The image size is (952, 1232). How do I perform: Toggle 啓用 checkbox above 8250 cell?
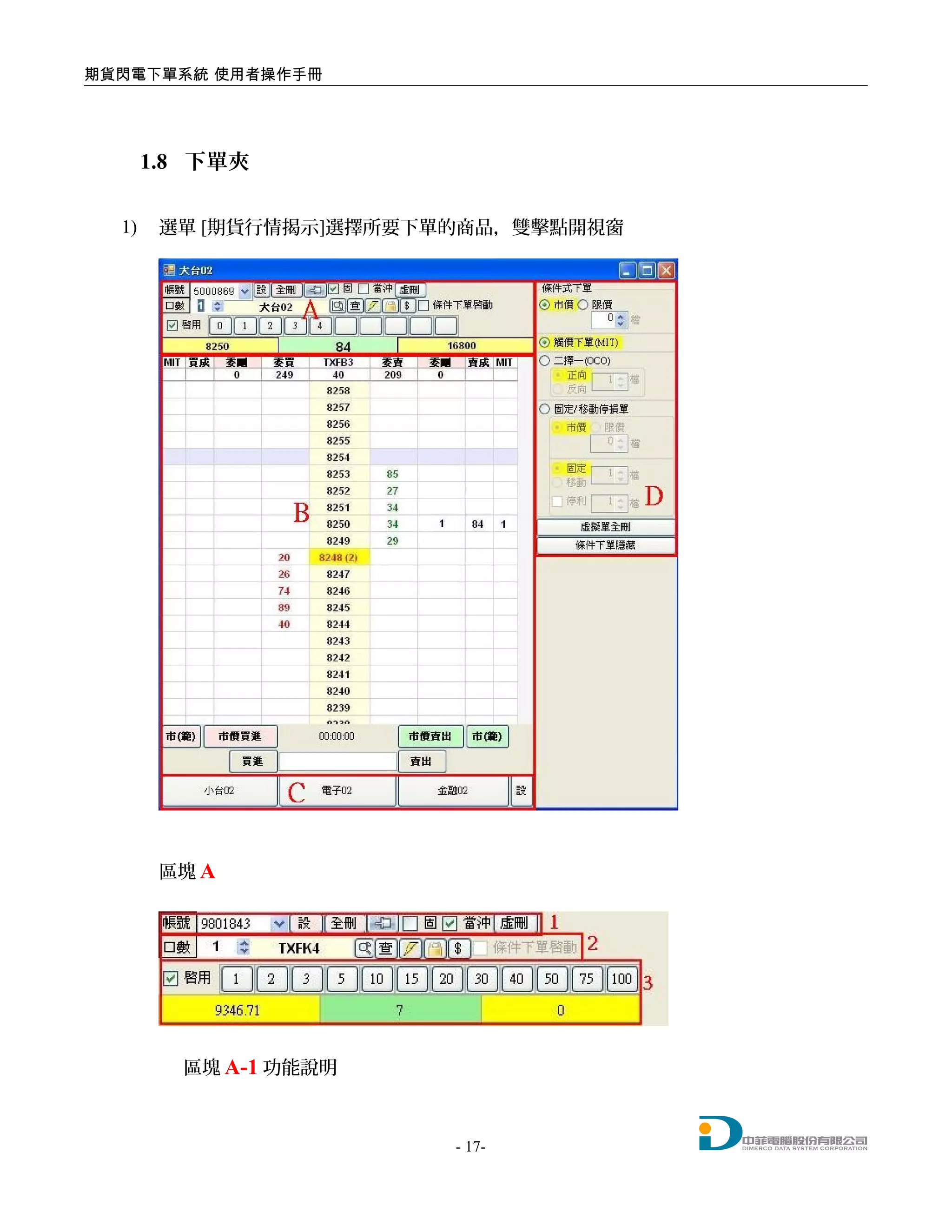[172, 325]
